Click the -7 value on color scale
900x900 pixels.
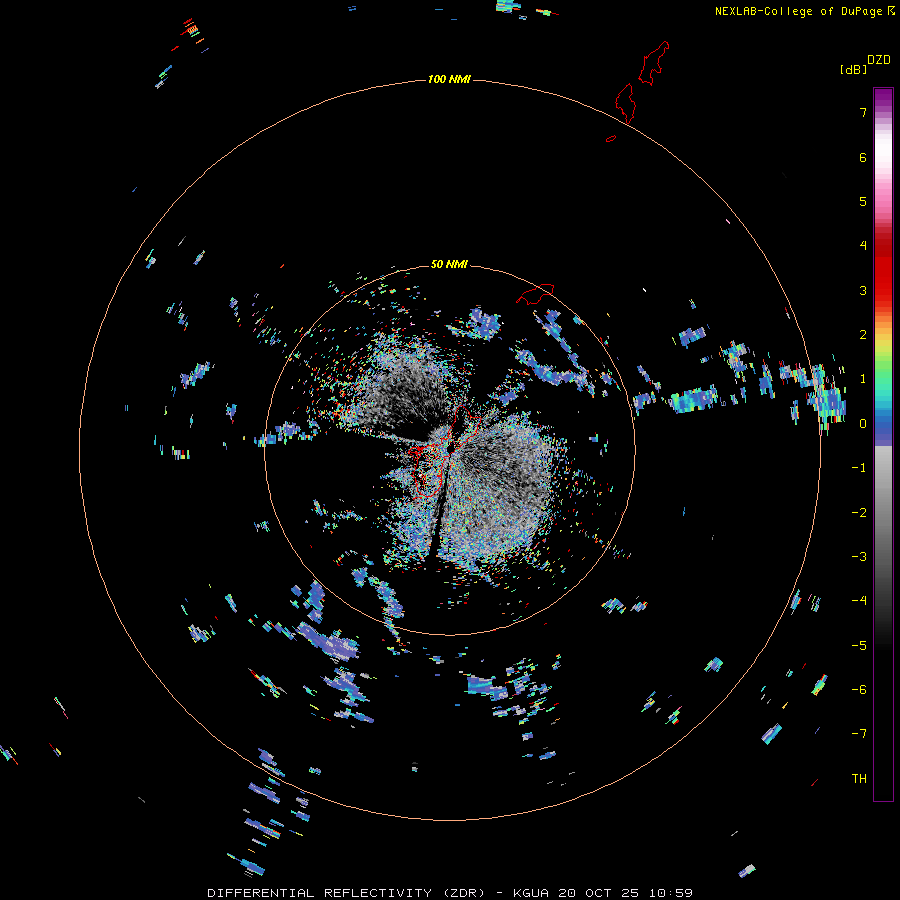(x=859, y=734)
